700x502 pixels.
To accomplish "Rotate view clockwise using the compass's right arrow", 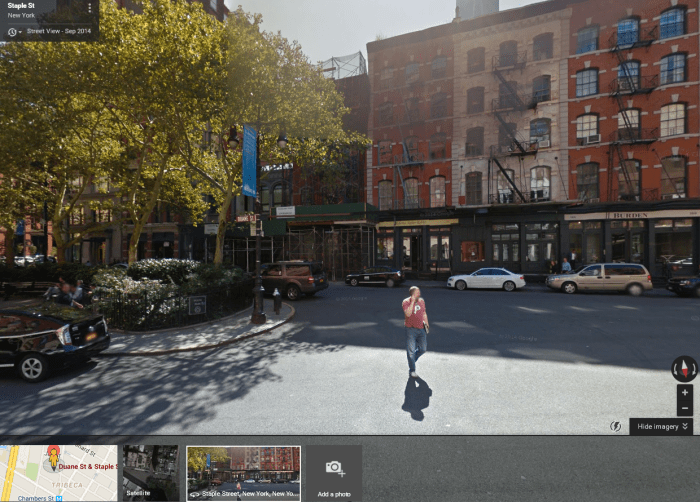I will [694, 367].
